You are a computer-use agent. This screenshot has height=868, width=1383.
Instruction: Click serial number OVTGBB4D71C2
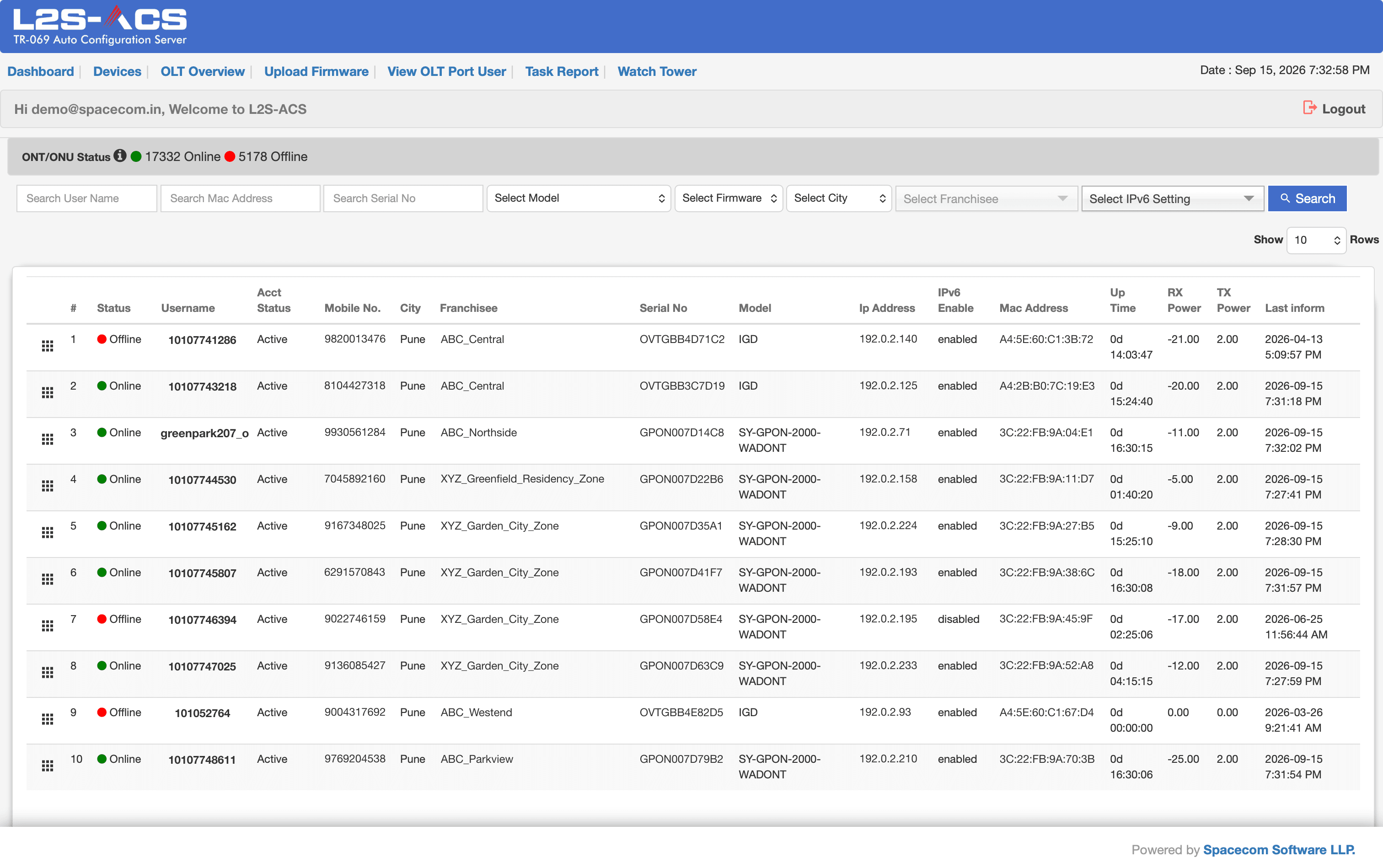pyautogui.click(x=682, y=339)
